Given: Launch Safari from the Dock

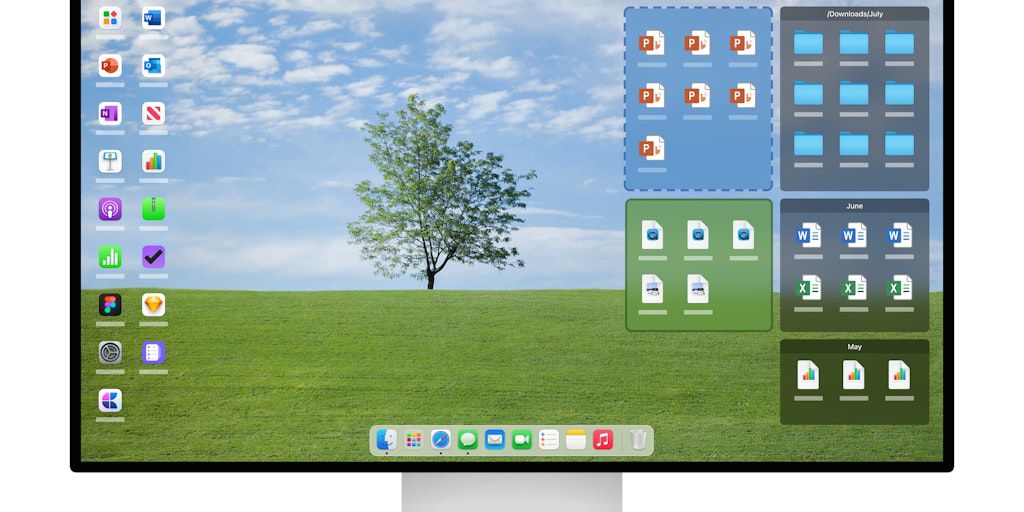Looking at the screenshot, I should coord(441,440).
